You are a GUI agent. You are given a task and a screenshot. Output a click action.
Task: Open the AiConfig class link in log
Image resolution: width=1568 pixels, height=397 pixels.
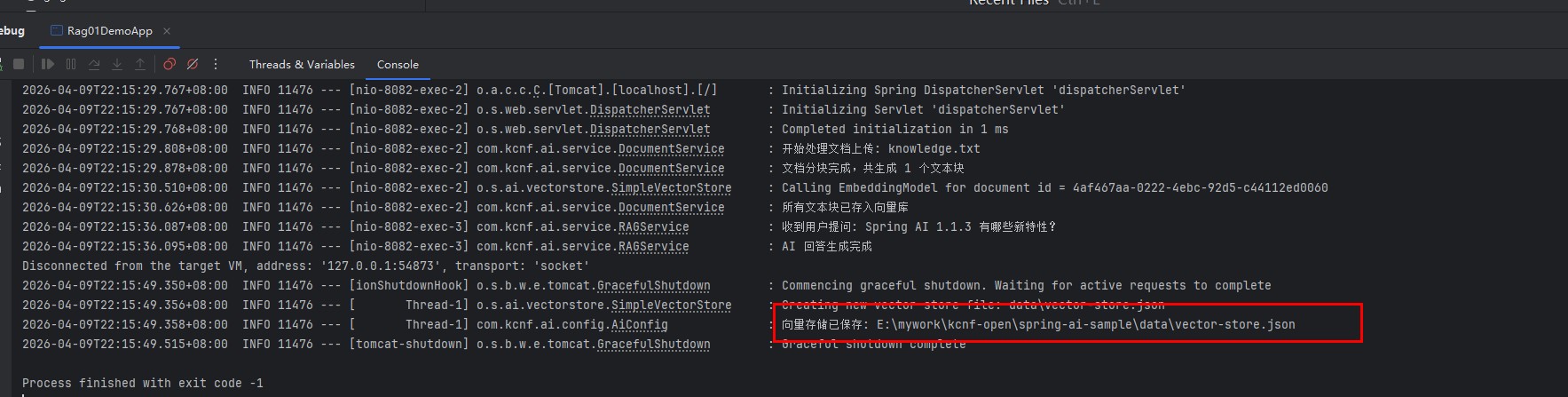tap(639, 325)
